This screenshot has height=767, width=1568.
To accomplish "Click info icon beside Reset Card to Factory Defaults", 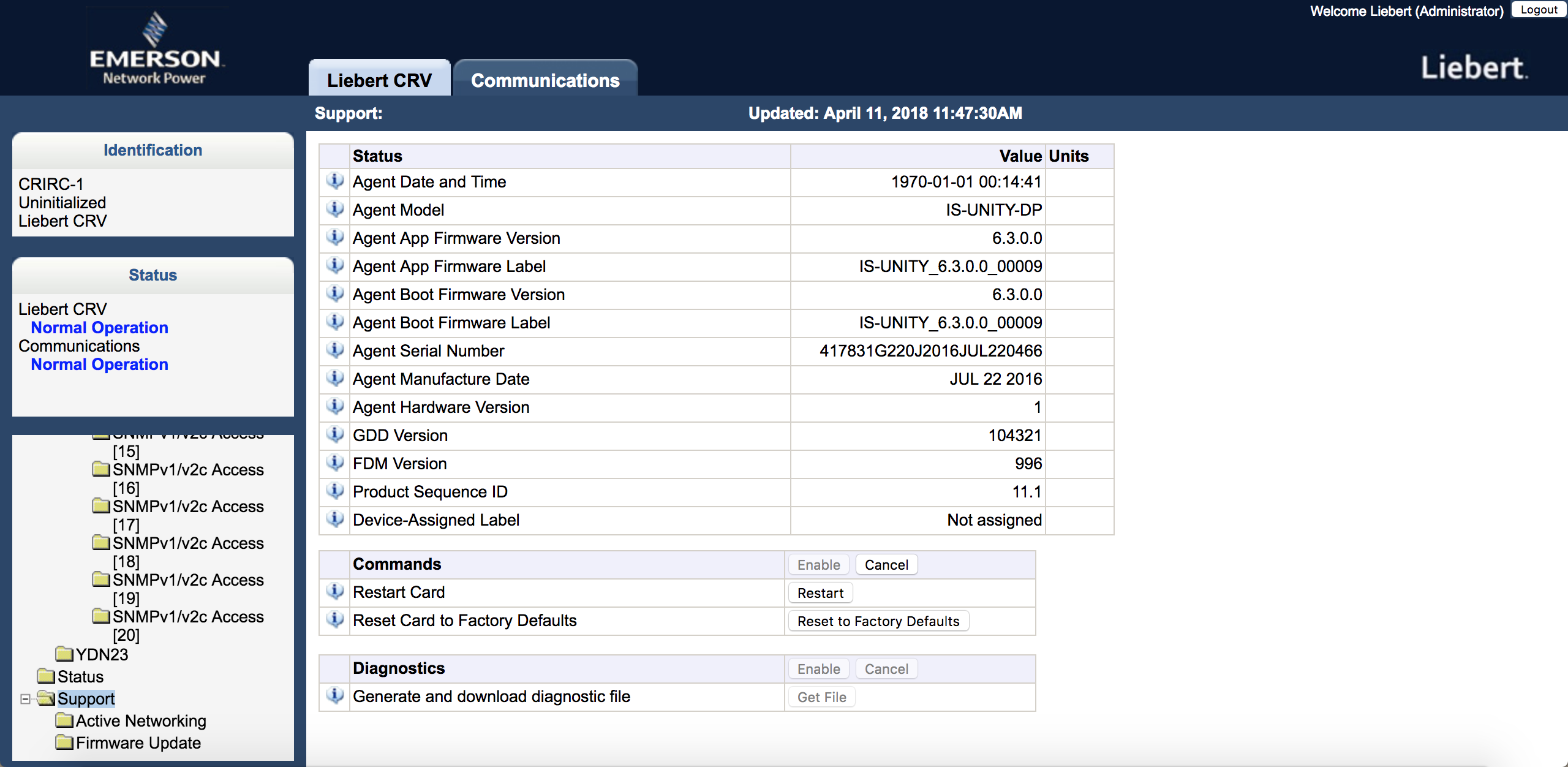I will [334, 620].
